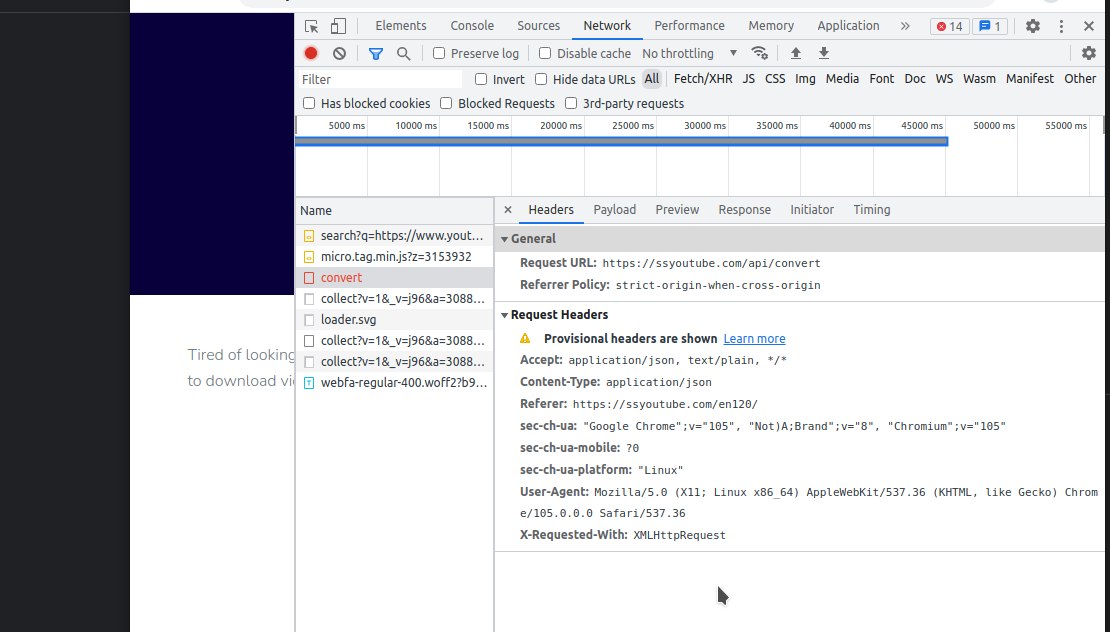The height and width of the screenshot is (632, 1110).
Task: View the Payload tab
Action: tap(614, 209)
